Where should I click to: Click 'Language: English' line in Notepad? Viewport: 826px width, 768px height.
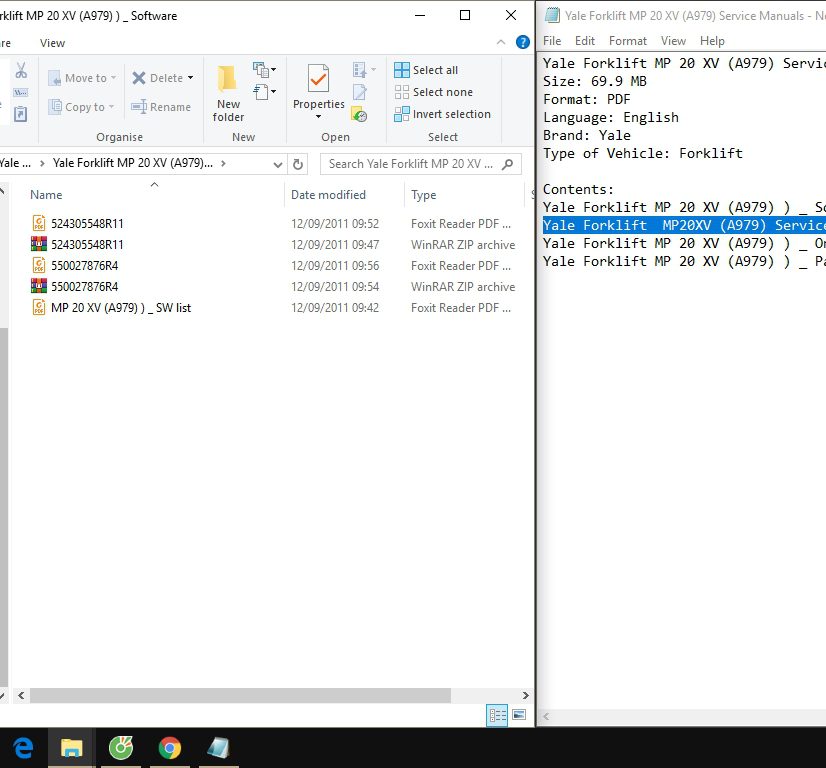(611, 117)
